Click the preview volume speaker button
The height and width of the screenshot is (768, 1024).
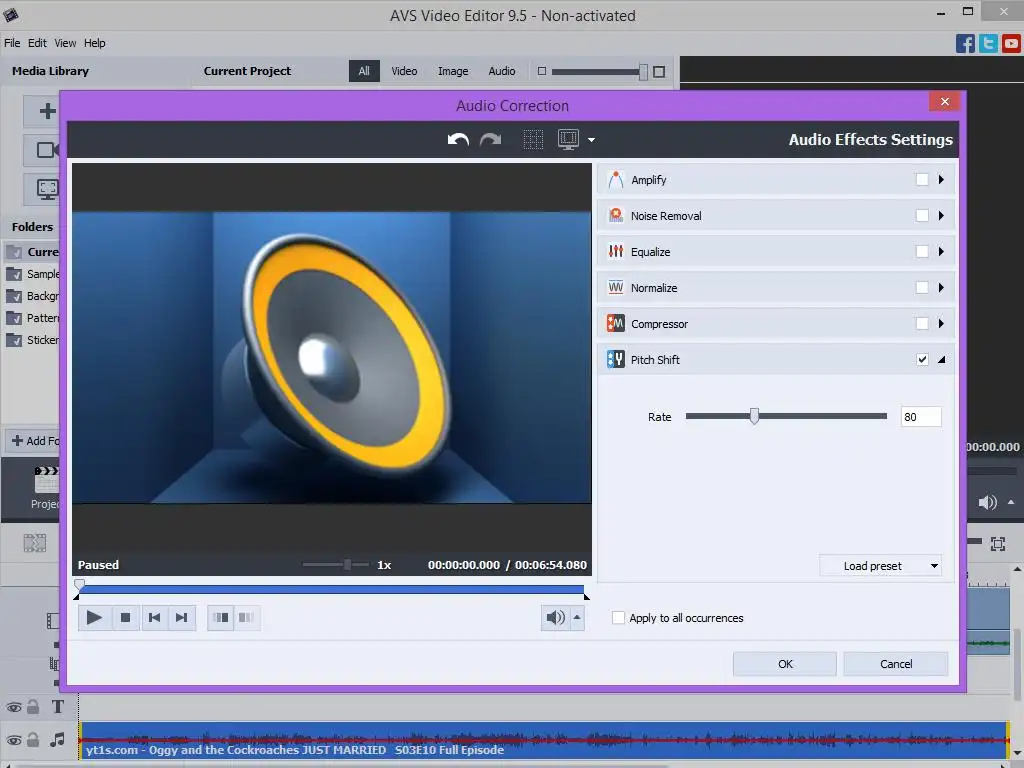click(x=555, y=617)
